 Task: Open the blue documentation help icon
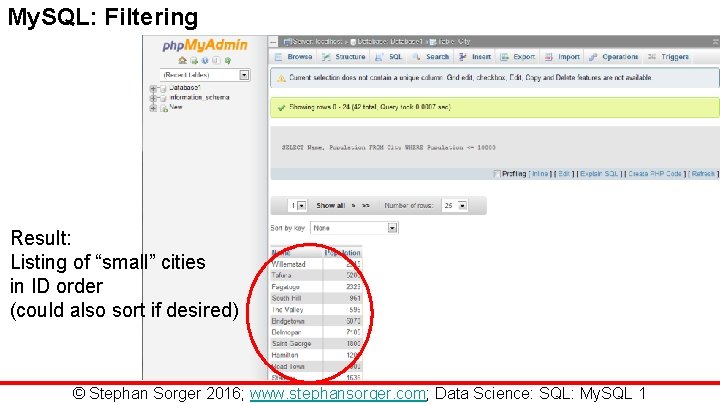pos(205,60)
